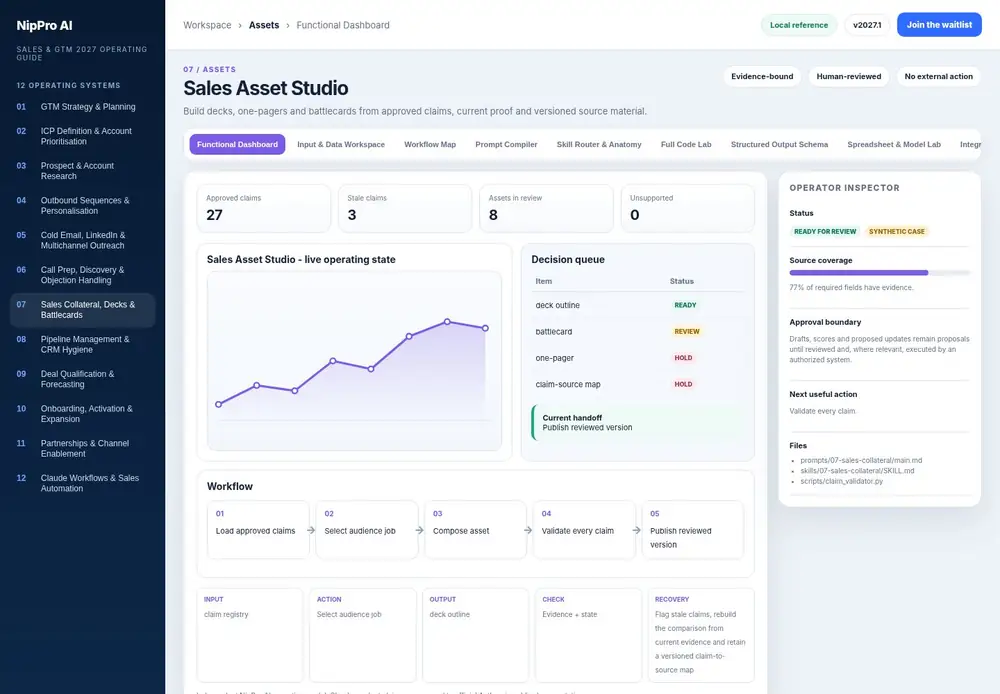Click the Source coverage progress bar
The height and width of the screenshot is (694, 1000).
point(879,273)
